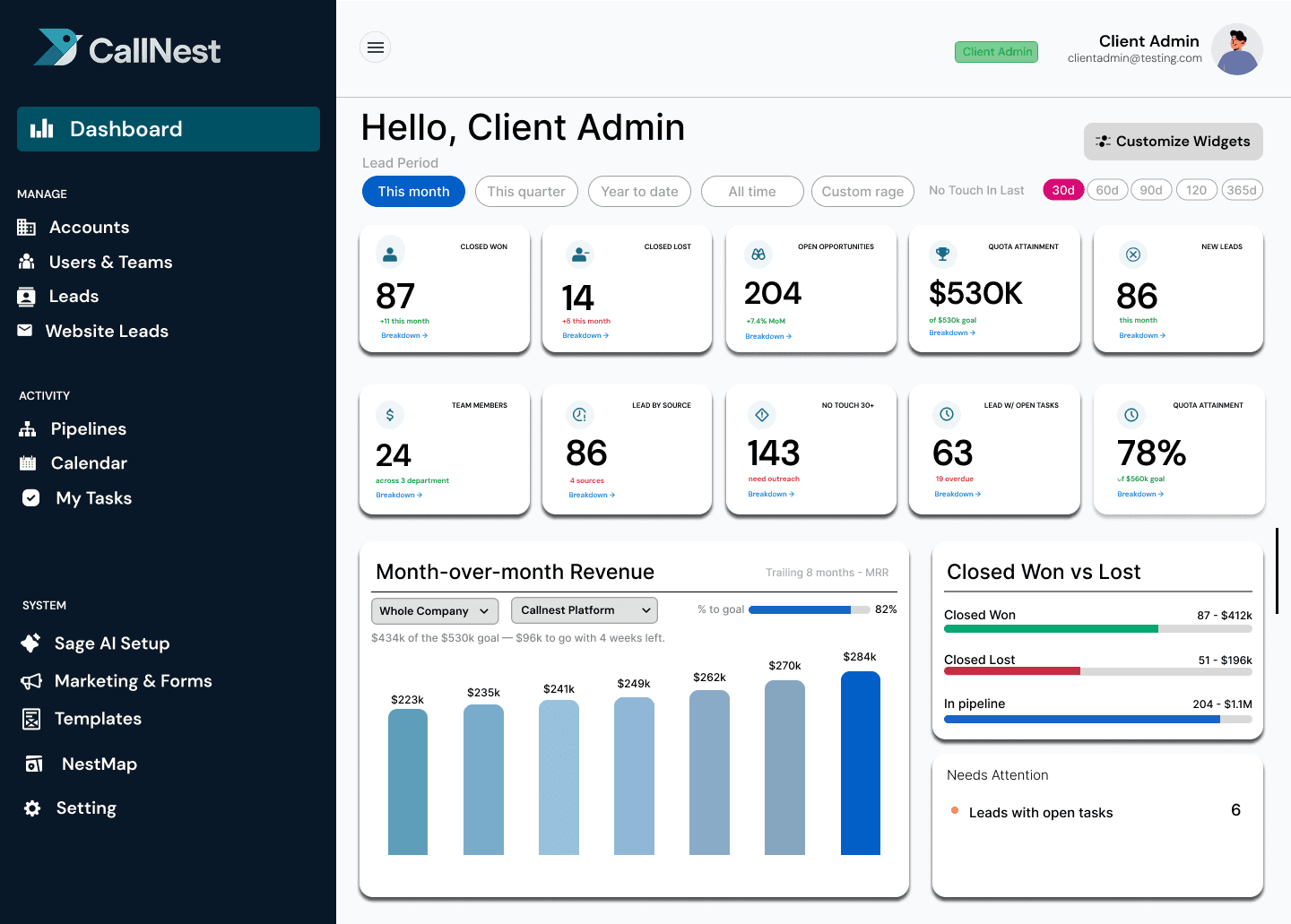This screenshot has width=1291, height=924.
Task: Click the CallNest logo
Action: tap(127, 48)
